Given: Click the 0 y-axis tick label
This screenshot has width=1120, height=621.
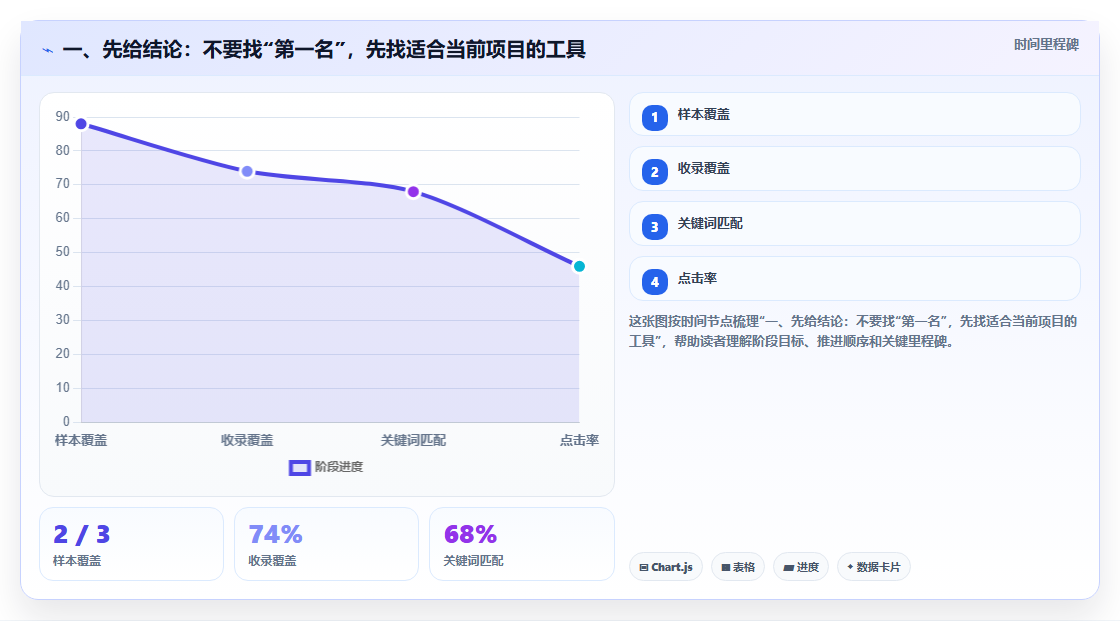Looking at the screenshot, I should point(66,422).
